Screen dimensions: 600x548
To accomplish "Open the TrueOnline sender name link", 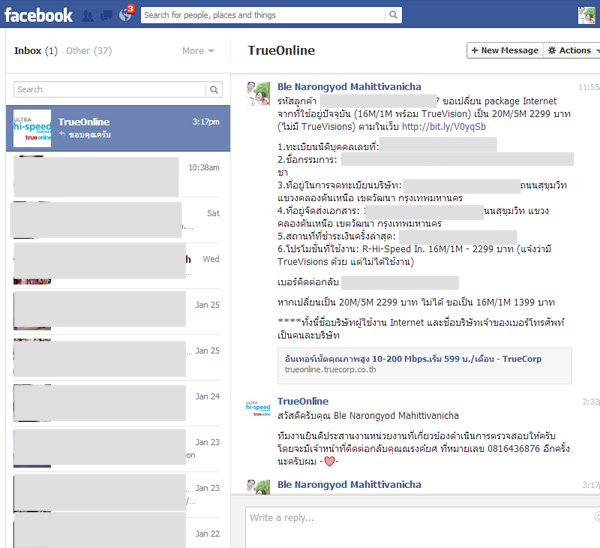I will [303, 401].
